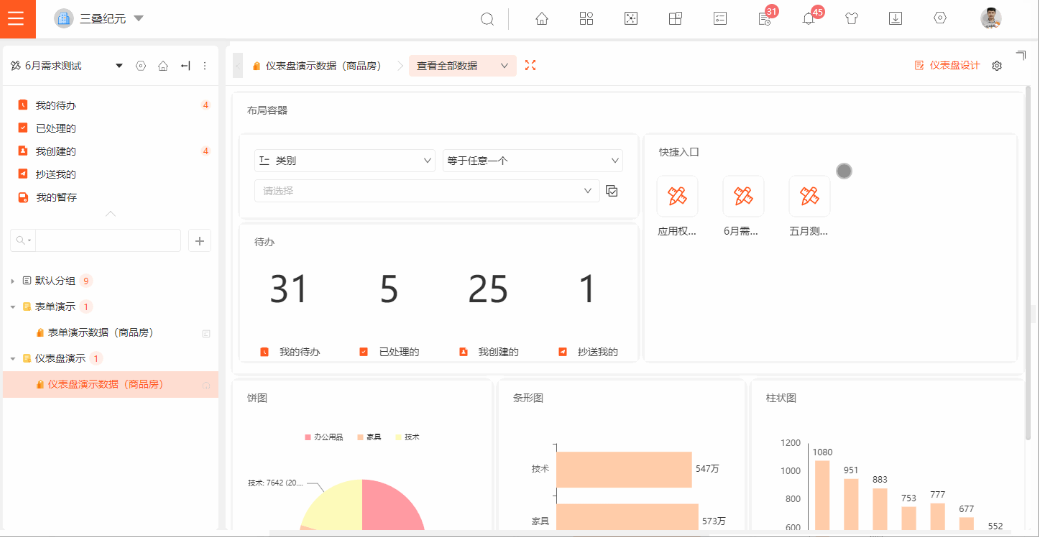
Task: Open the four-squares app grid icon
Action: pos(586,19)
